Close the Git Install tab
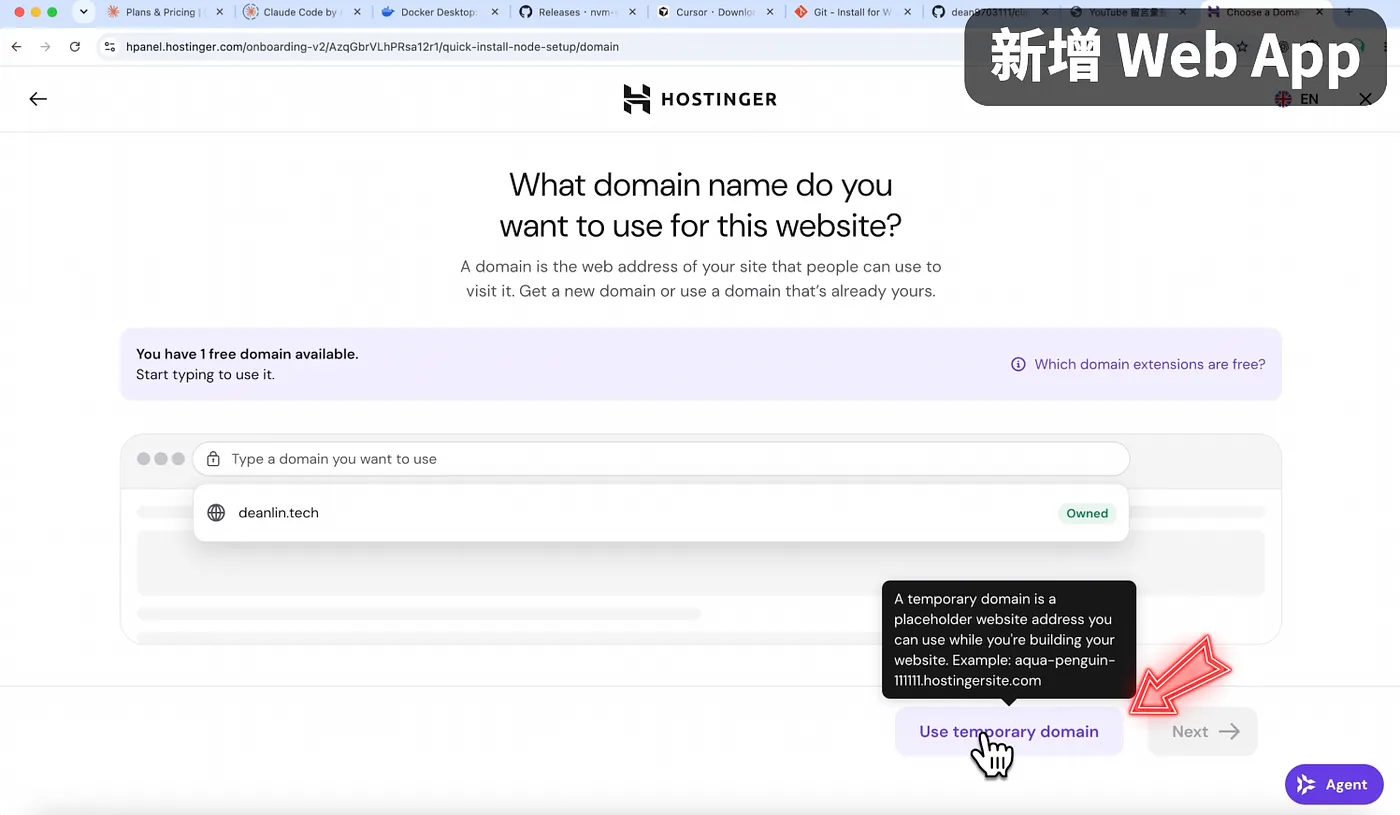 (x=909, y=12)
